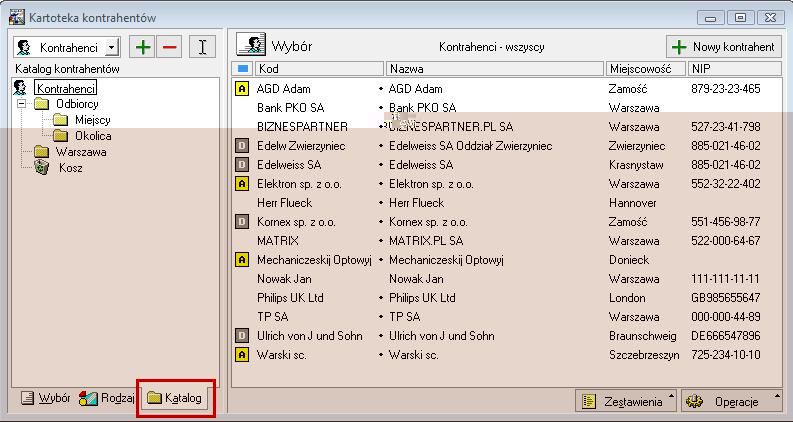This screenshot has width=793, height=422.
Task: Click the Krasnystaw city cell
Action: (636, 165)
